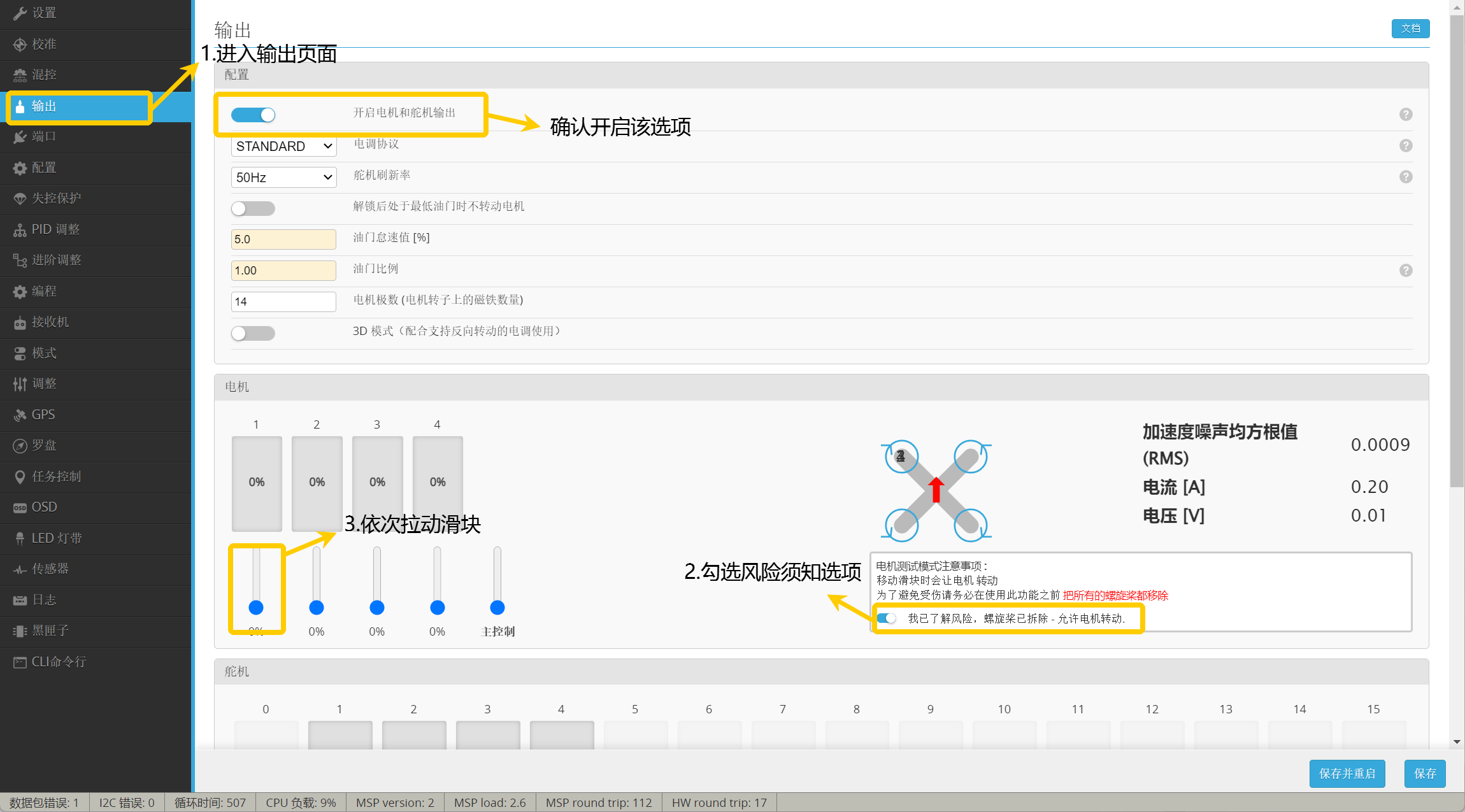Enable 3D 模式 toggle switch

tap(254, 333)
